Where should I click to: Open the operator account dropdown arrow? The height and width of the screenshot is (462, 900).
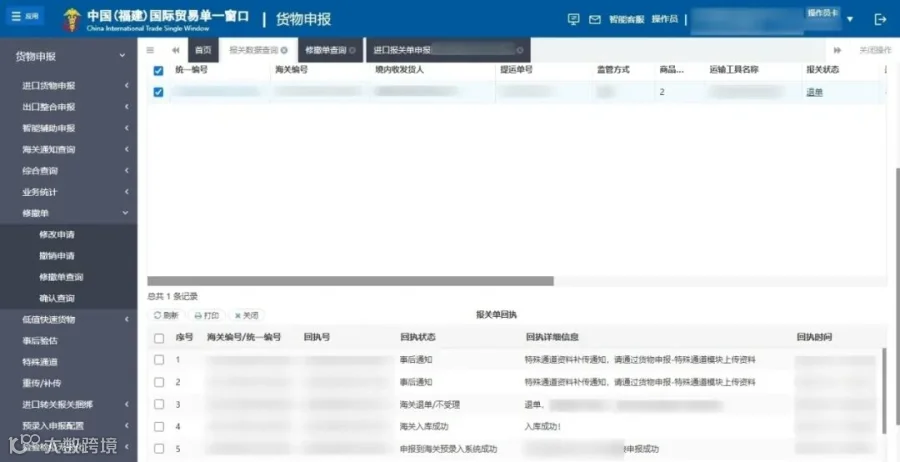(x=849, y=20)
